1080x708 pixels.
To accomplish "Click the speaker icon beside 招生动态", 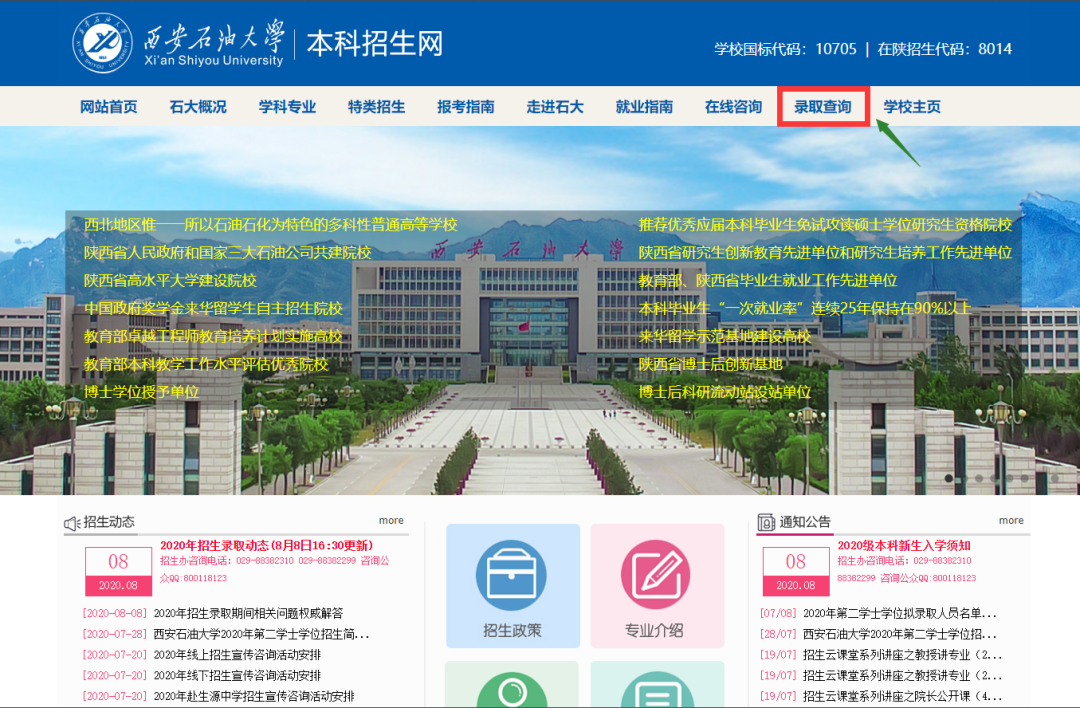I will pyautogui.click(x=72, y=523).
